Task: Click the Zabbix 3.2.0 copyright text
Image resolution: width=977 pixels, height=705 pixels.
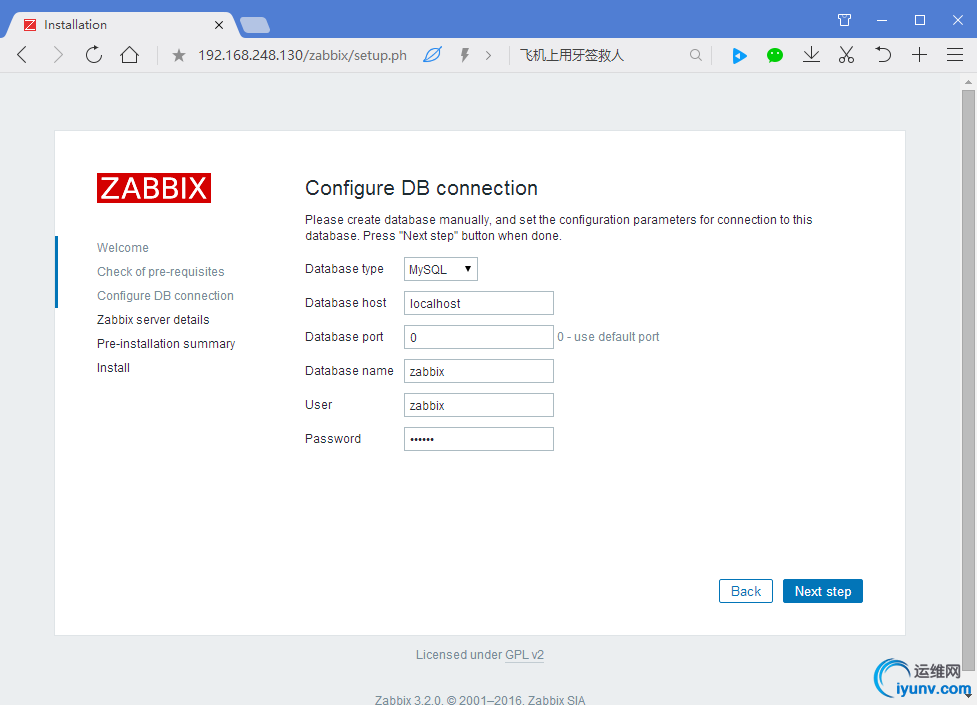Action: point(480,699)
